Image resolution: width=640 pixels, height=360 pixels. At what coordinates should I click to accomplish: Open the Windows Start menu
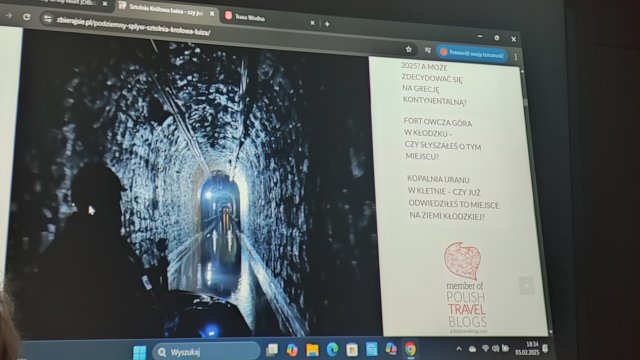(x=140, y=352)
